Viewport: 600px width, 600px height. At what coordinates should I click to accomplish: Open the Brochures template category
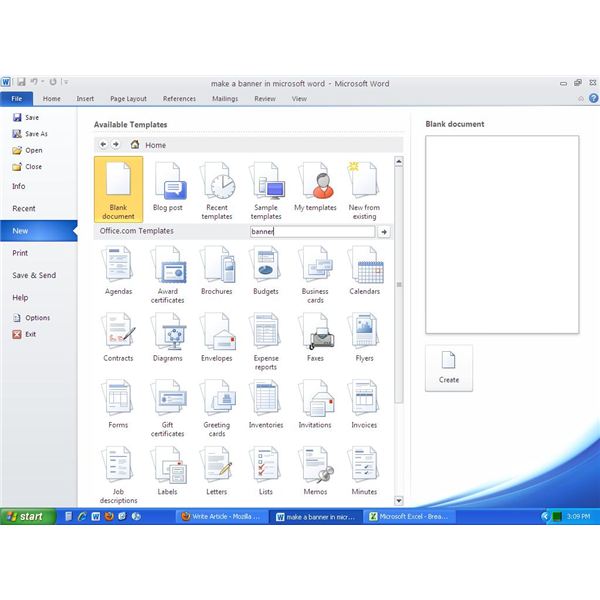(x=216, y=268)
